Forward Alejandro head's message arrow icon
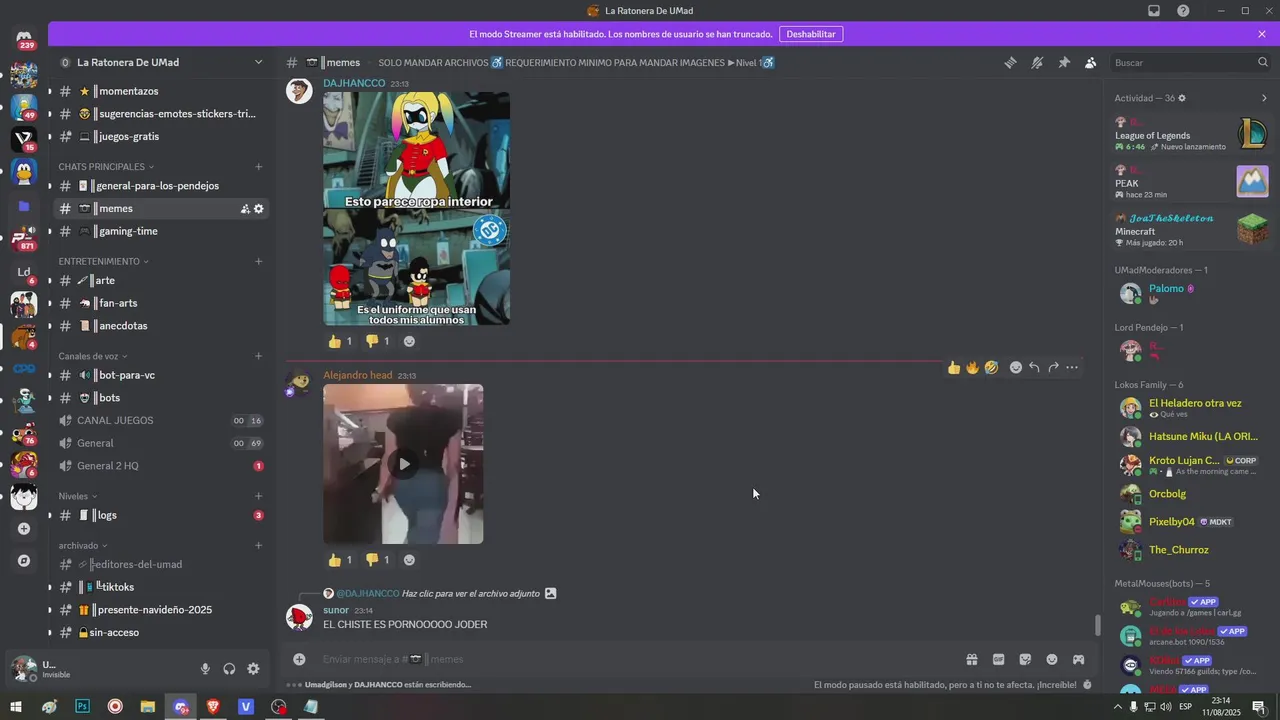This screenshot has height=720, width=1280. [x=1053, y=368]
